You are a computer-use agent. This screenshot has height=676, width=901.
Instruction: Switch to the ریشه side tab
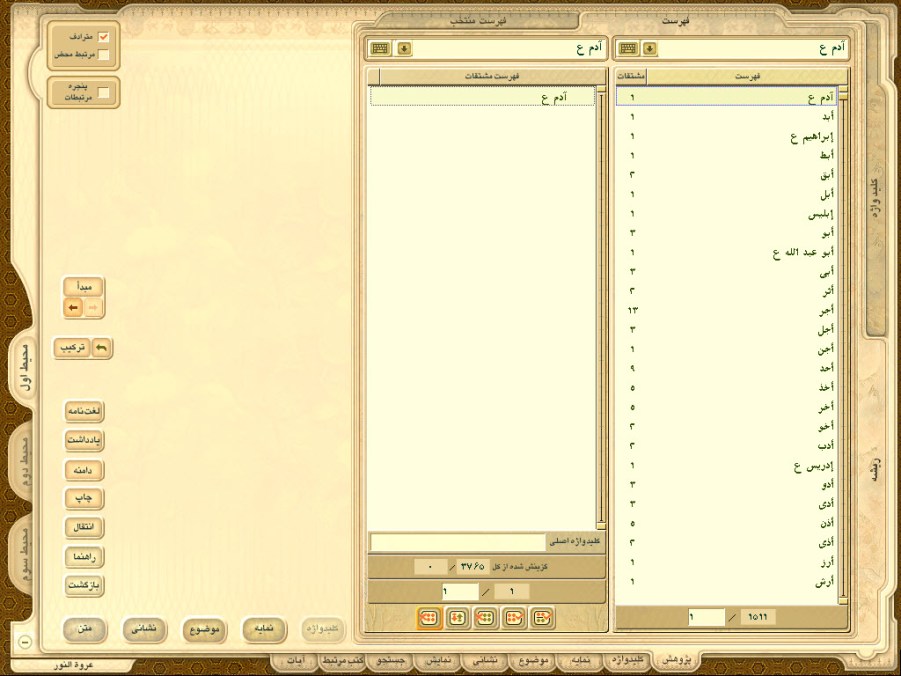[x=876, y=468]
